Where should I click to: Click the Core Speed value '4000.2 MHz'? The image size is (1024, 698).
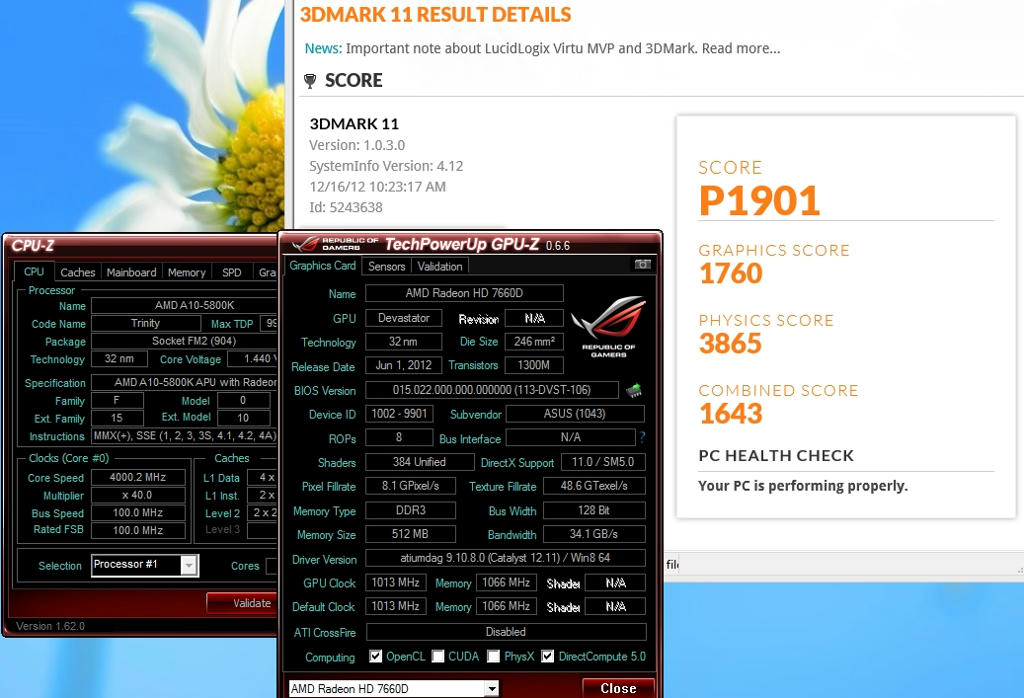[138, 477]
